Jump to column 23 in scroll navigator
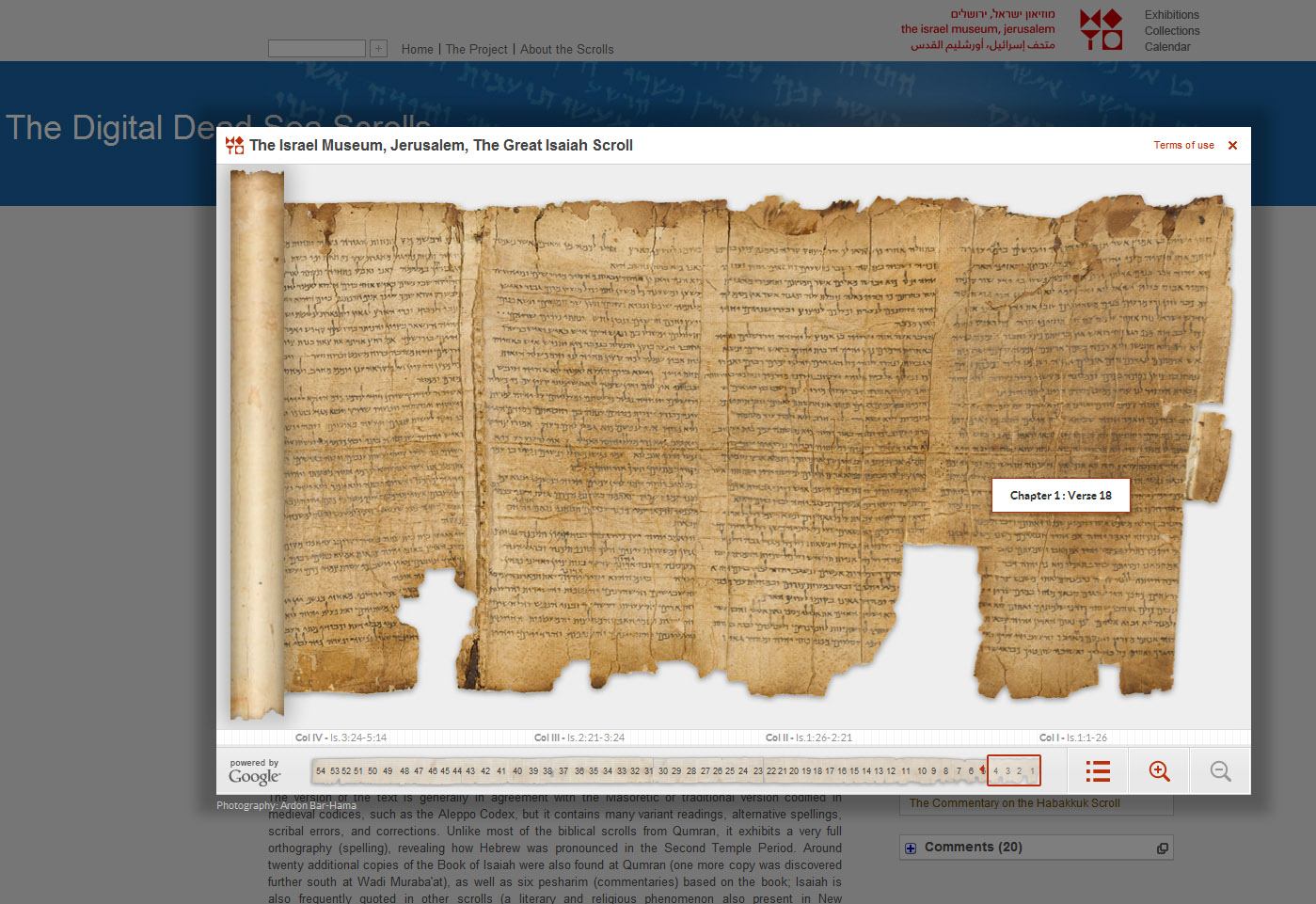Image resolution: width=1316 pixels, height=904 pixels. pos(758,771)
